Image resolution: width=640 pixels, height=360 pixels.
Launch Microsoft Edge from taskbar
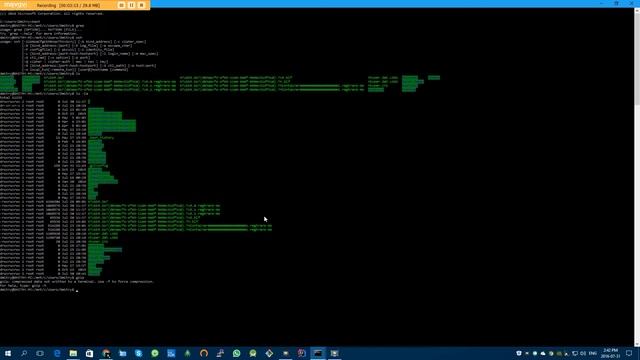(57, 353)
